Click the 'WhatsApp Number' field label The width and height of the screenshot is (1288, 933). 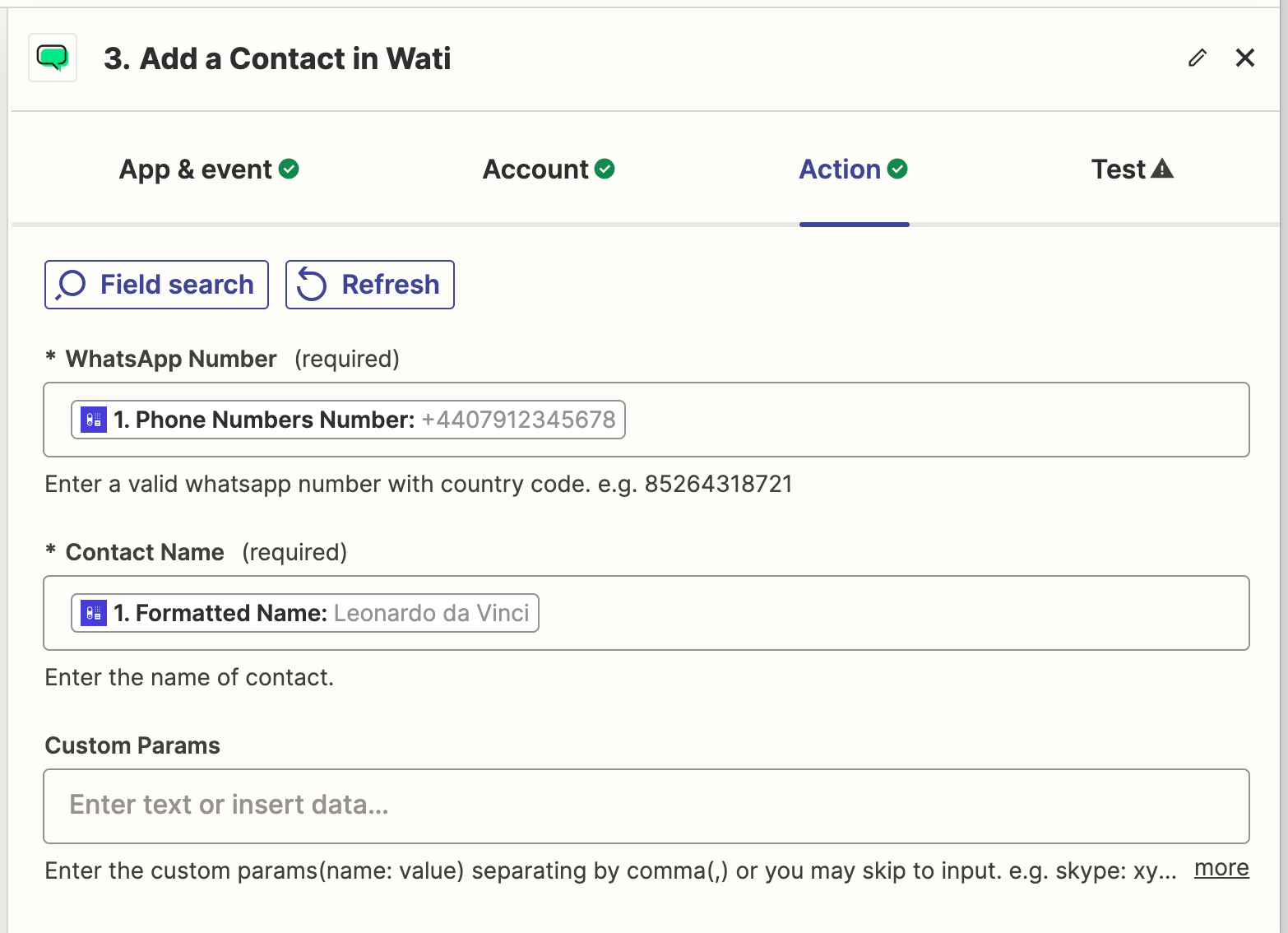[x=171, y=359]
